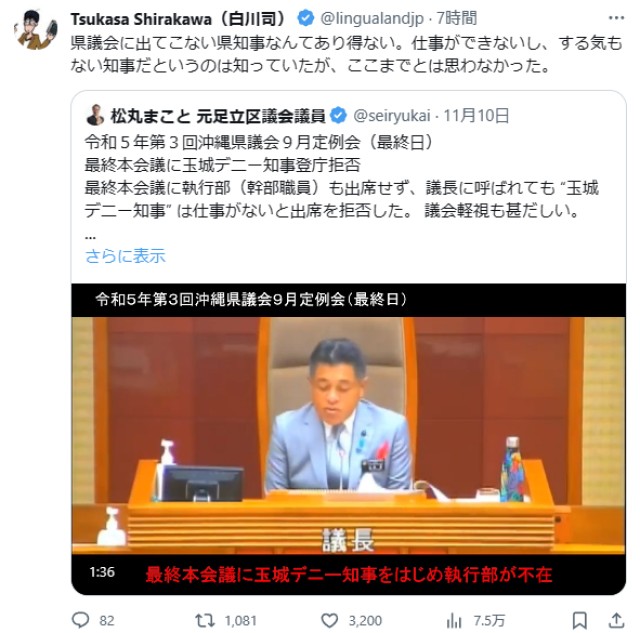This screenshot has height=633, width=640.
Task: Click the repost arrows icon
Action: 205,620
